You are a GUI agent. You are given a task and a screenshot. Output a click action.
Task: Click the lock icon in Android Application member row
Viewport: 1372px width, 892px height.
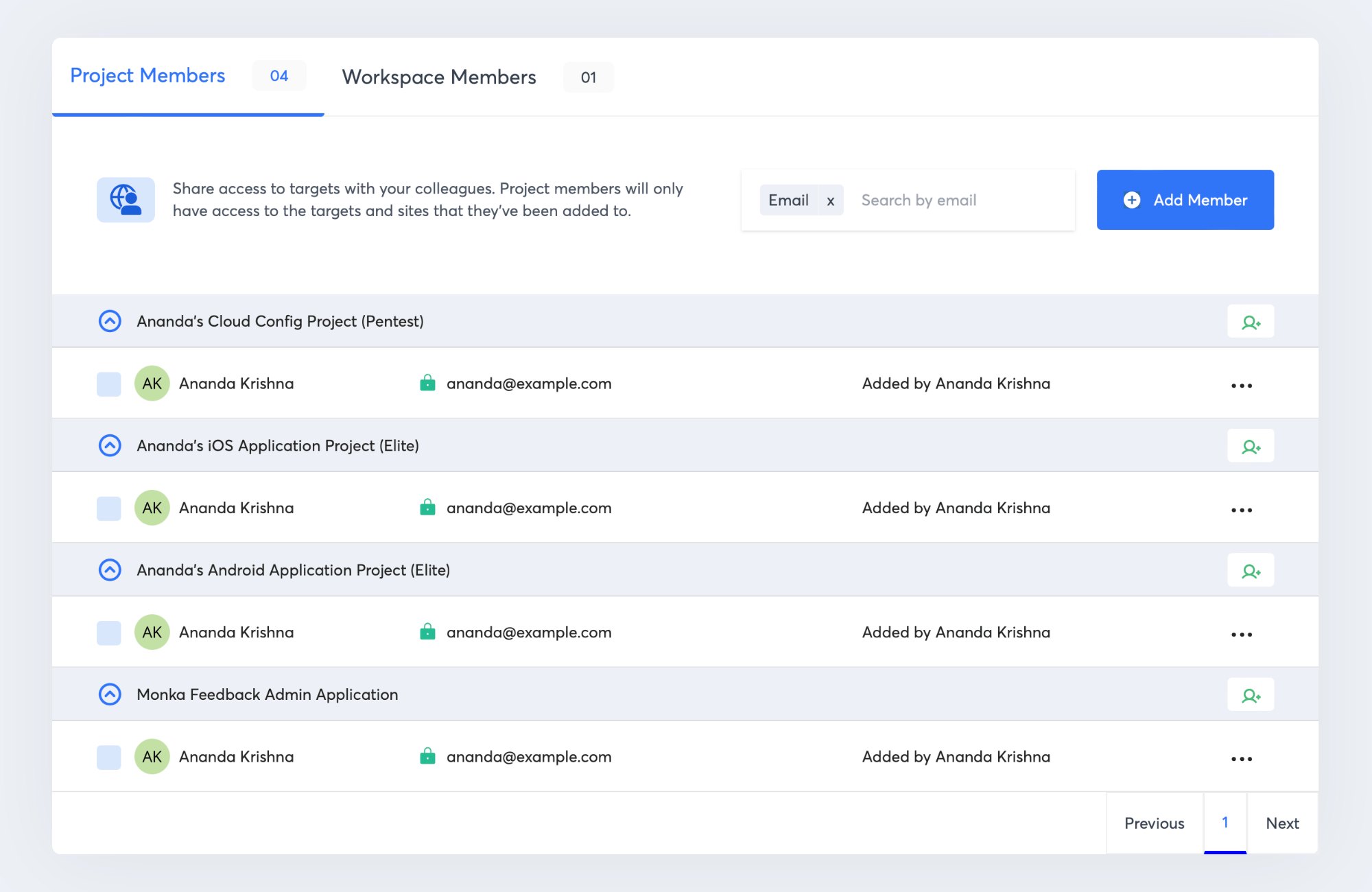(x=427, y=631)
